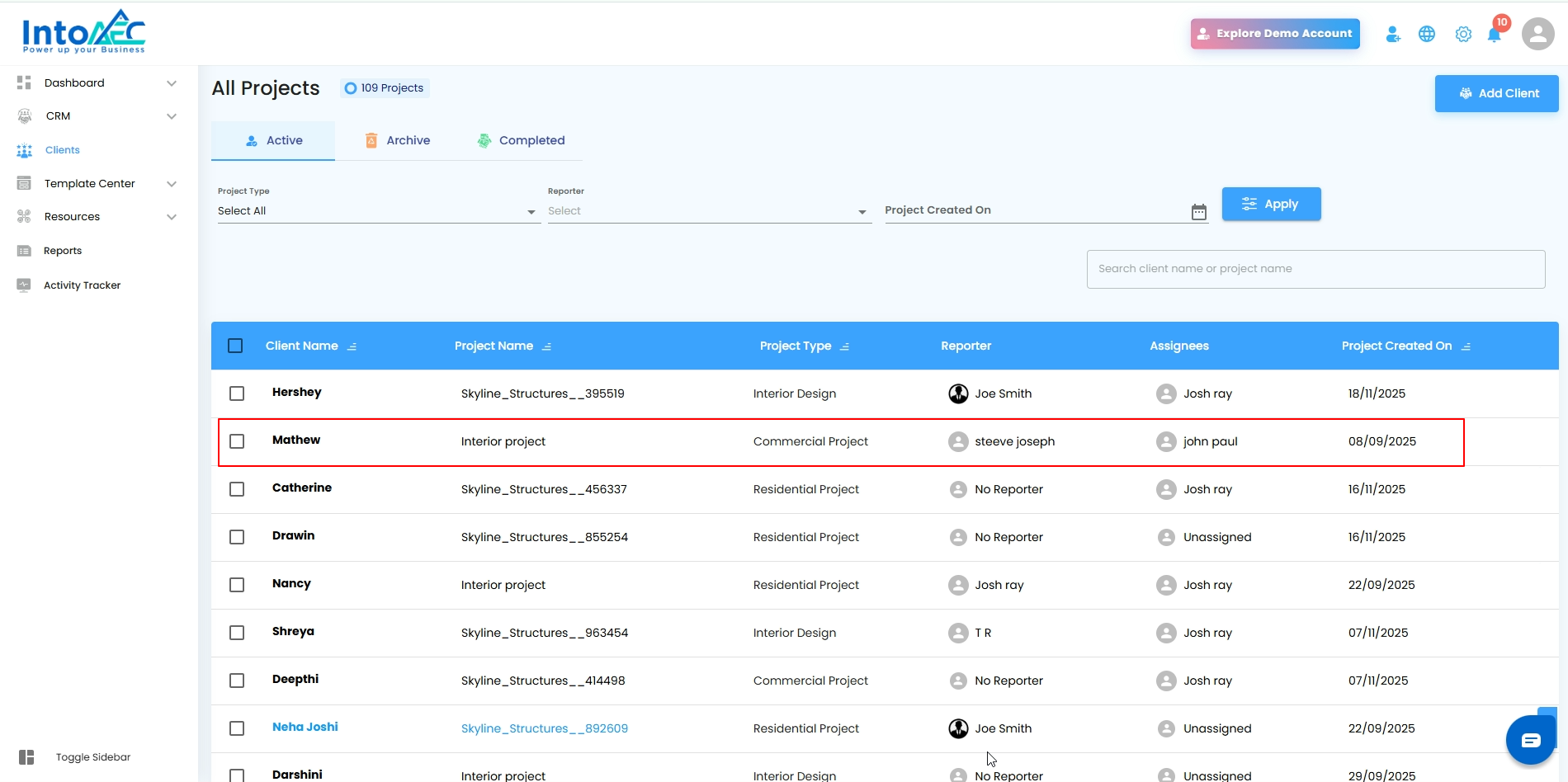This screenshot has height=782, width=1568.
Task: Check the Hershey row checkbox
Action: coord(237,393)
